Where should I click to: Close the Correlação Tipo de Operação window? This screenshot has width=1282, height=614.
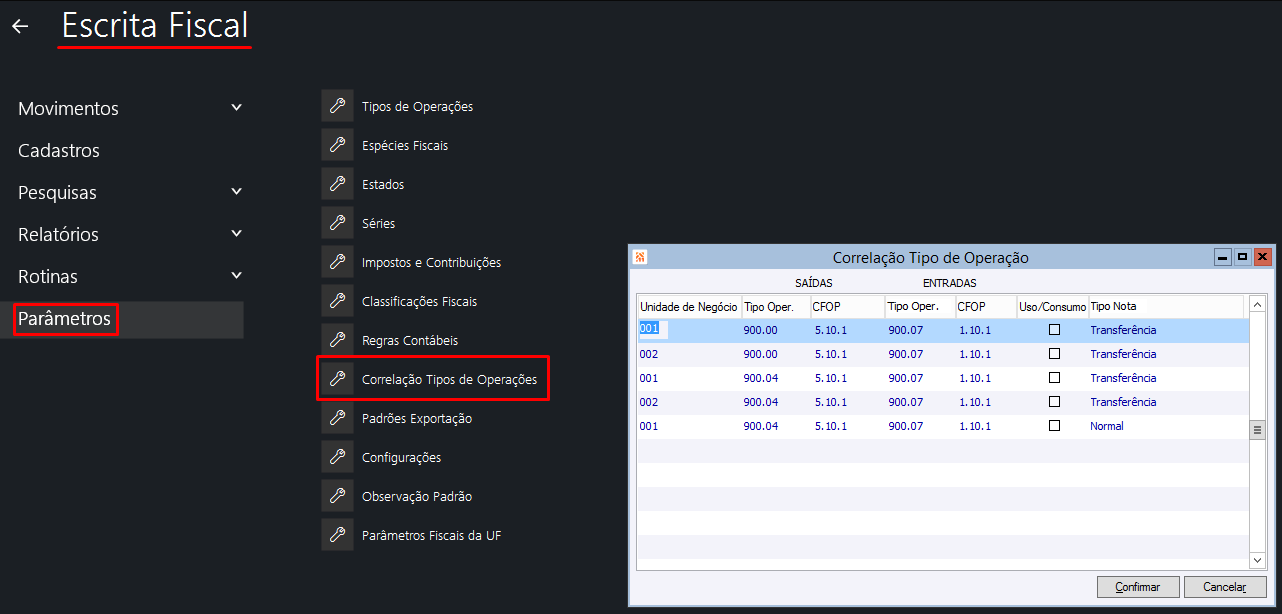[1262, 257]
